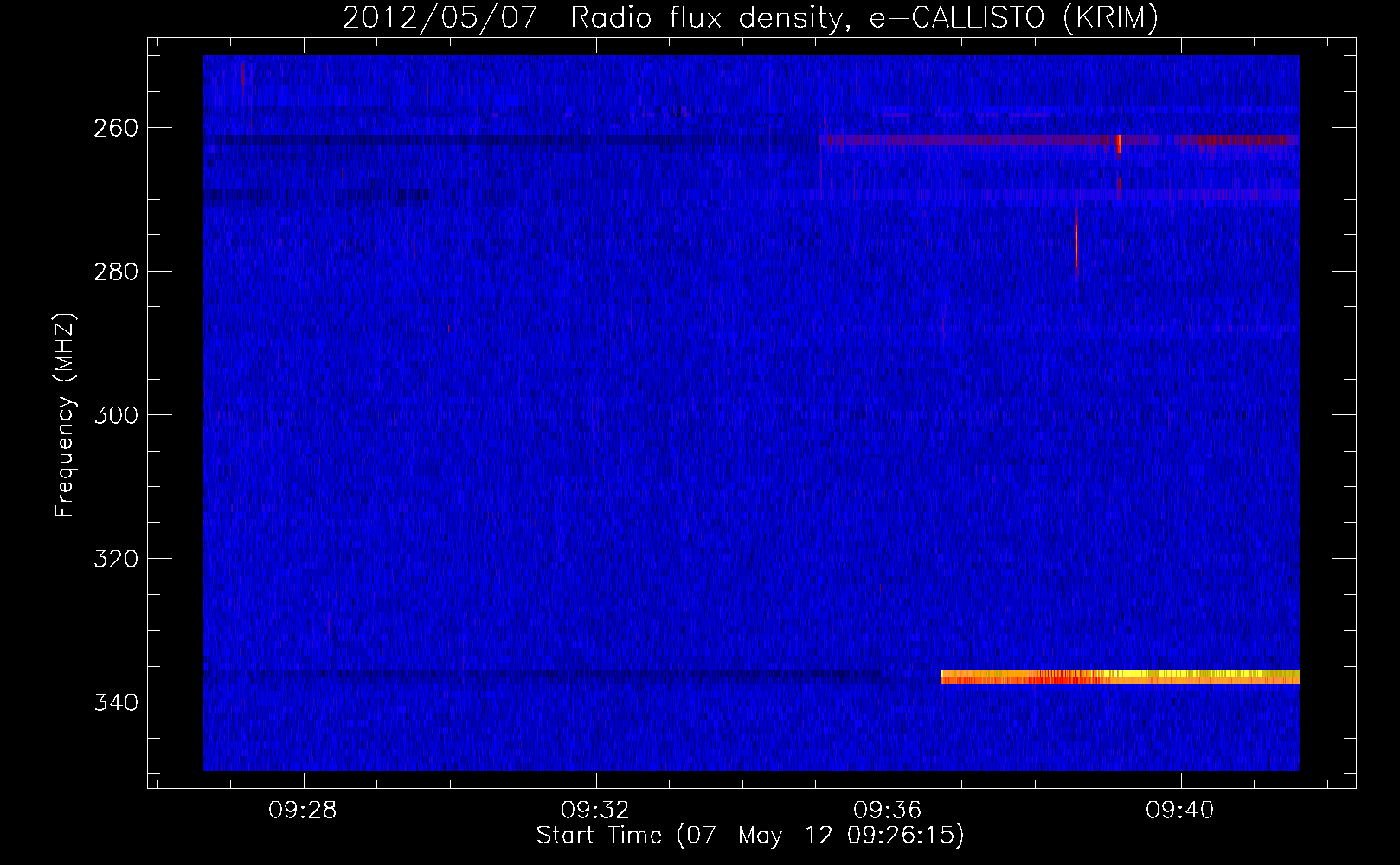
Task: Select the 340 frequency tick label
Action: pos(114,702)
